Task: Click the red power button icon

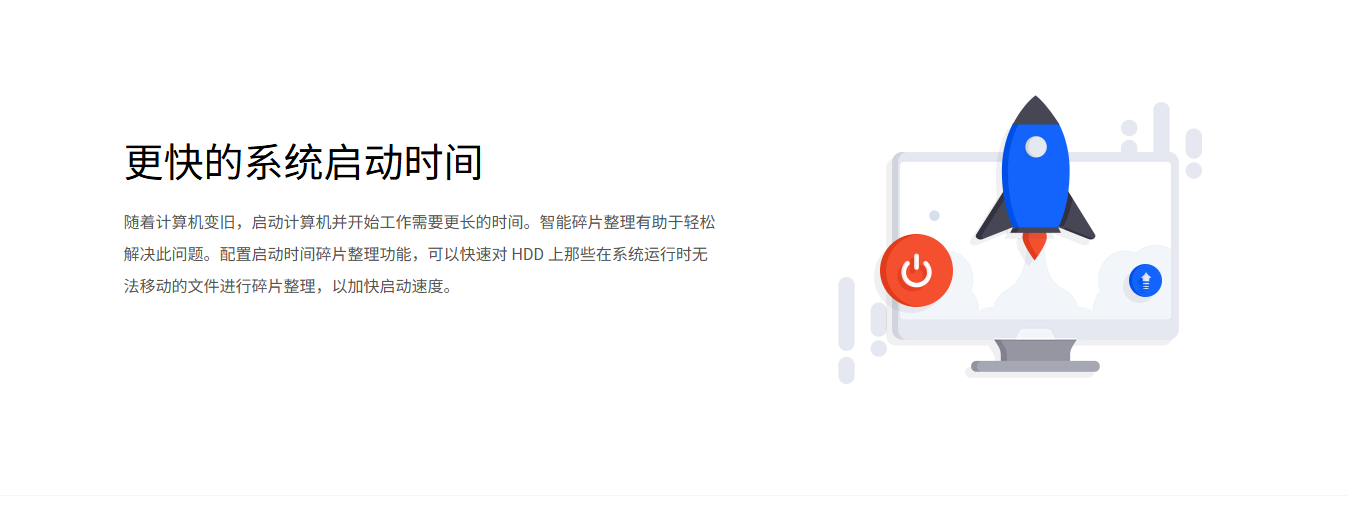Action: pyautogui.click(x=916, y=270)
